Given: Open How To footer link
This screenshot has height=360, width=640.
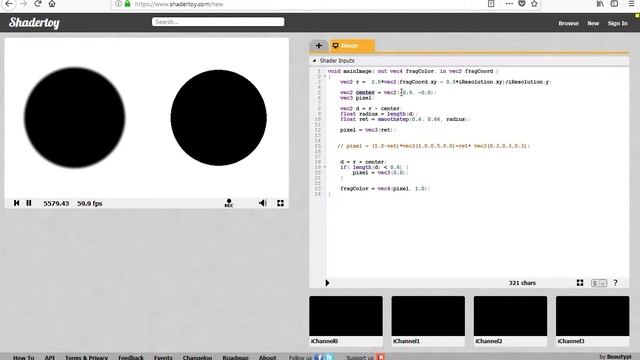Looking at the screenshot, I should click(24, 357).
